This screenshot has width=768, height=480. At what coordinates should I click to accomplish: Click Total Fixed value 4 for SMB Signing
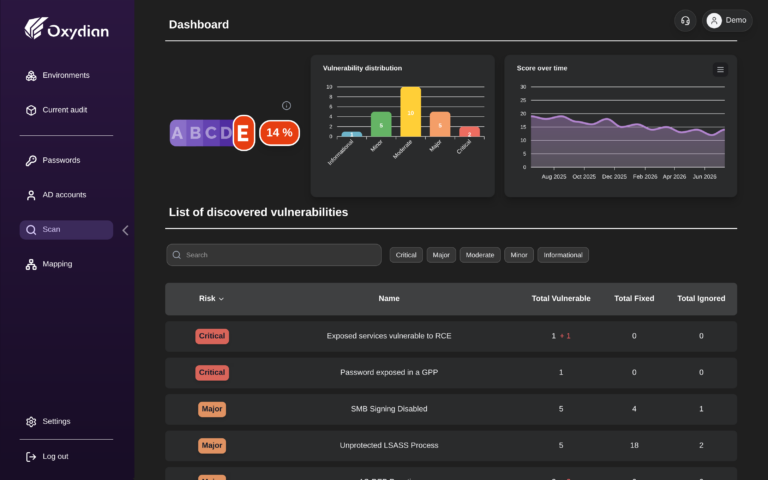(x=634, y=408)
